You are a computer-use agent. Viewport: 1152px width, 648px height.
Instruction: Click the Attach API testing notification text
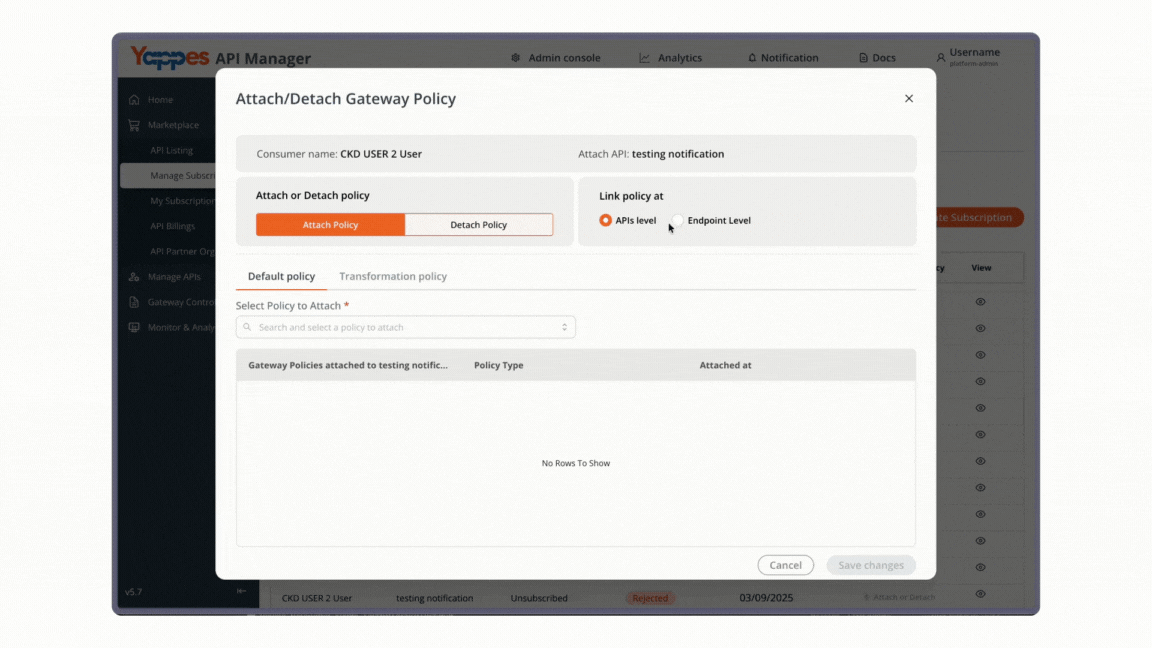pyautogui.click(x=651, y=154)
